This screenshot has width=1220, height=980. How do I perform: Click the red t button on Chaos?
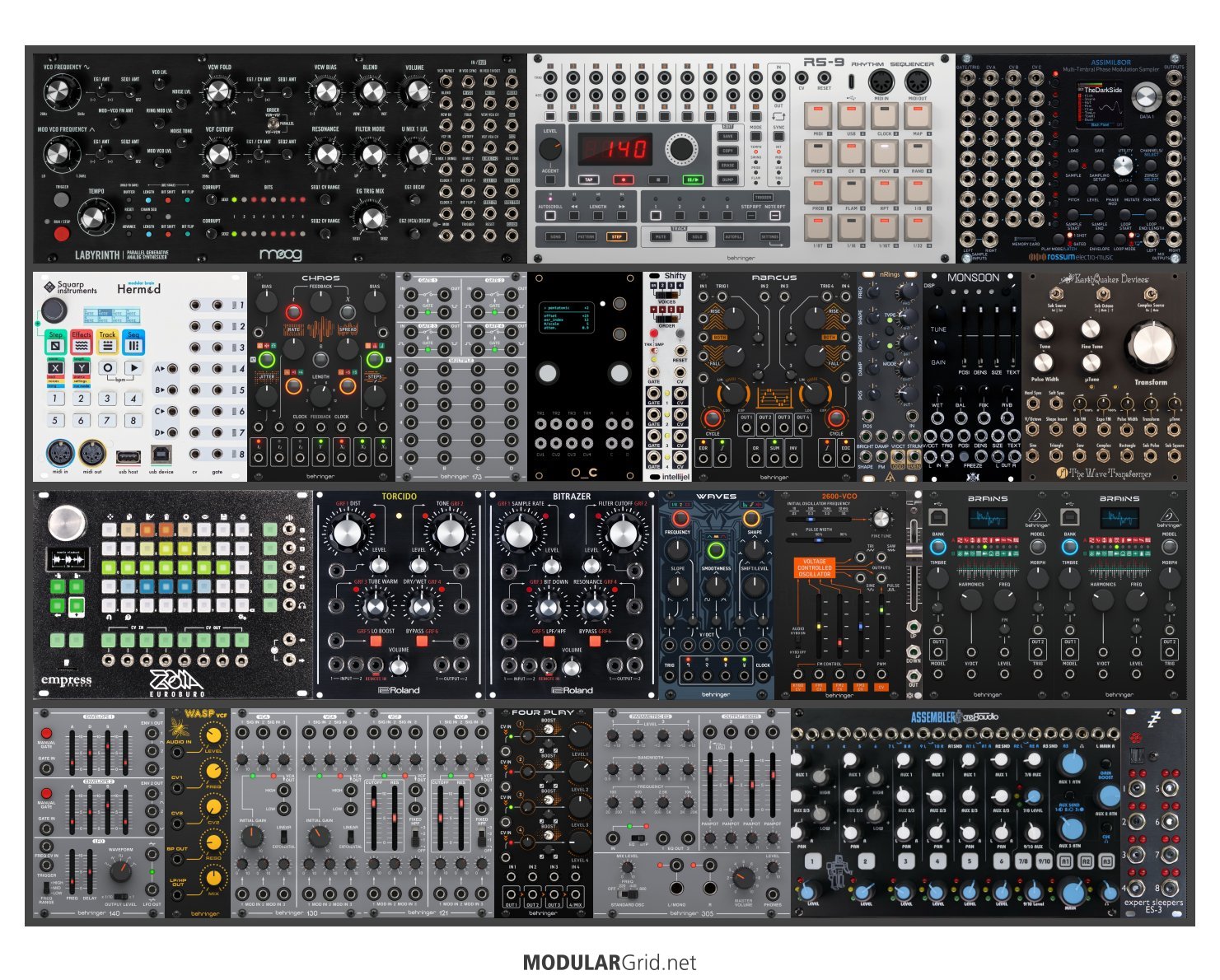coord(293,312)
